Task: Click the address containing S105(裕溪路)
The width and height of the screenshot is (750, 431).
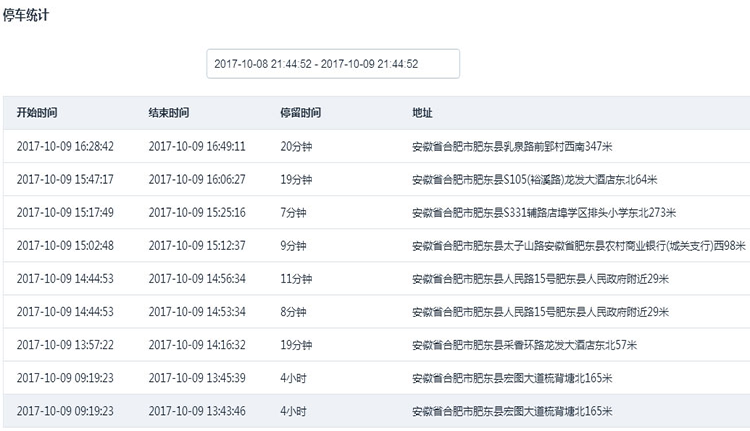Action: [x=534, y=179]
